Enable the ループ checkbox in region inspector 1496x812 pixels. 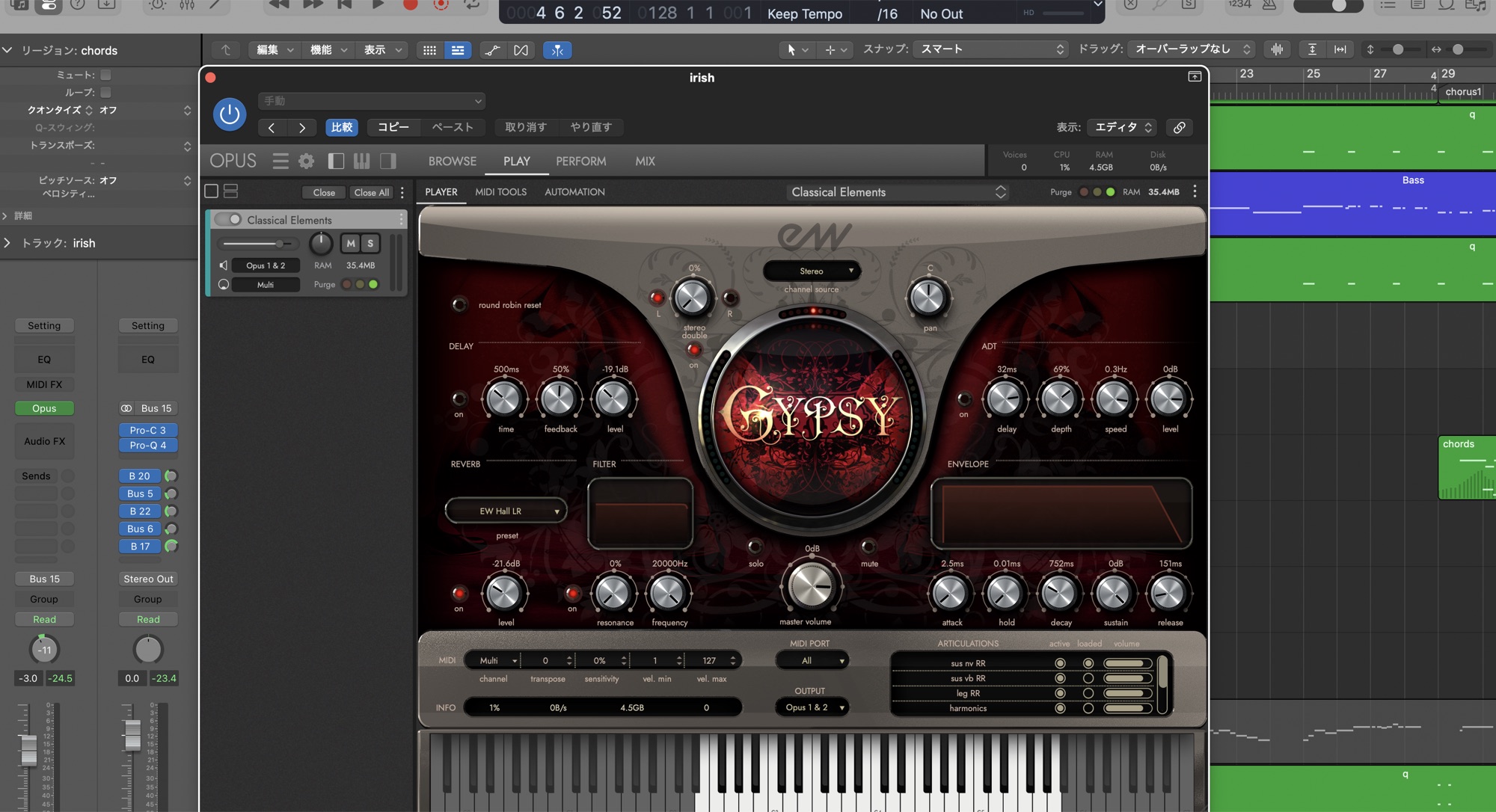[105, 92]
